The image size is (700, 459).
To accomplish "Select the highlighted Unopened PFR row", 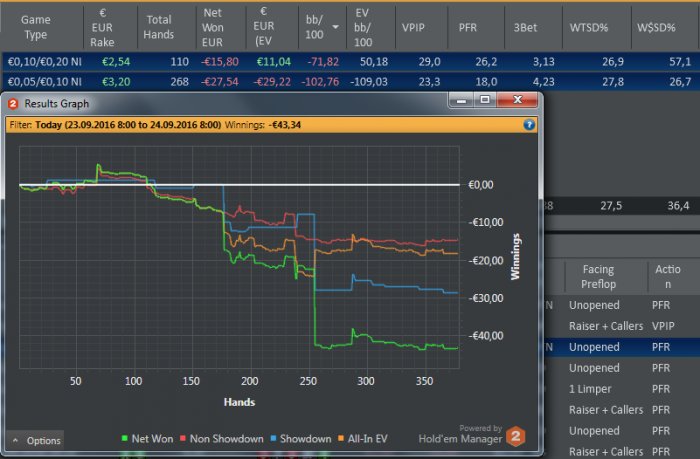I will click(x=621, y=347).
